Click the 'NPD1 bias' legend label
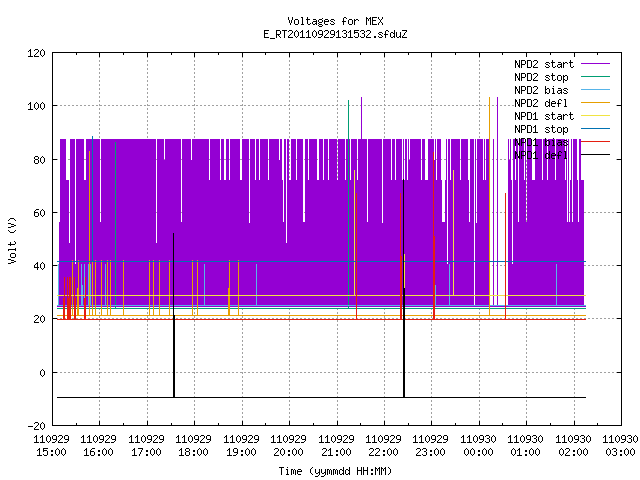 [541, 142]
